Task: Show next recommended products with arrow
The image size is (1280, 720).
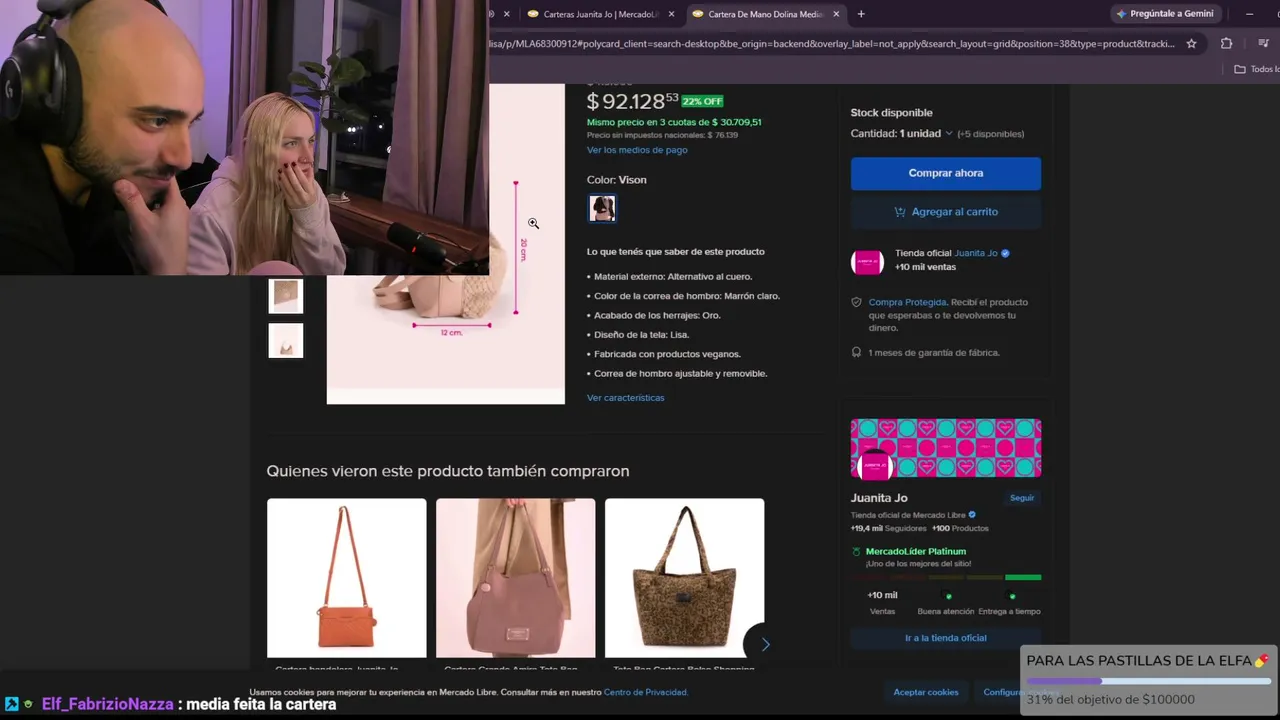Action: [x=765, y=645]
